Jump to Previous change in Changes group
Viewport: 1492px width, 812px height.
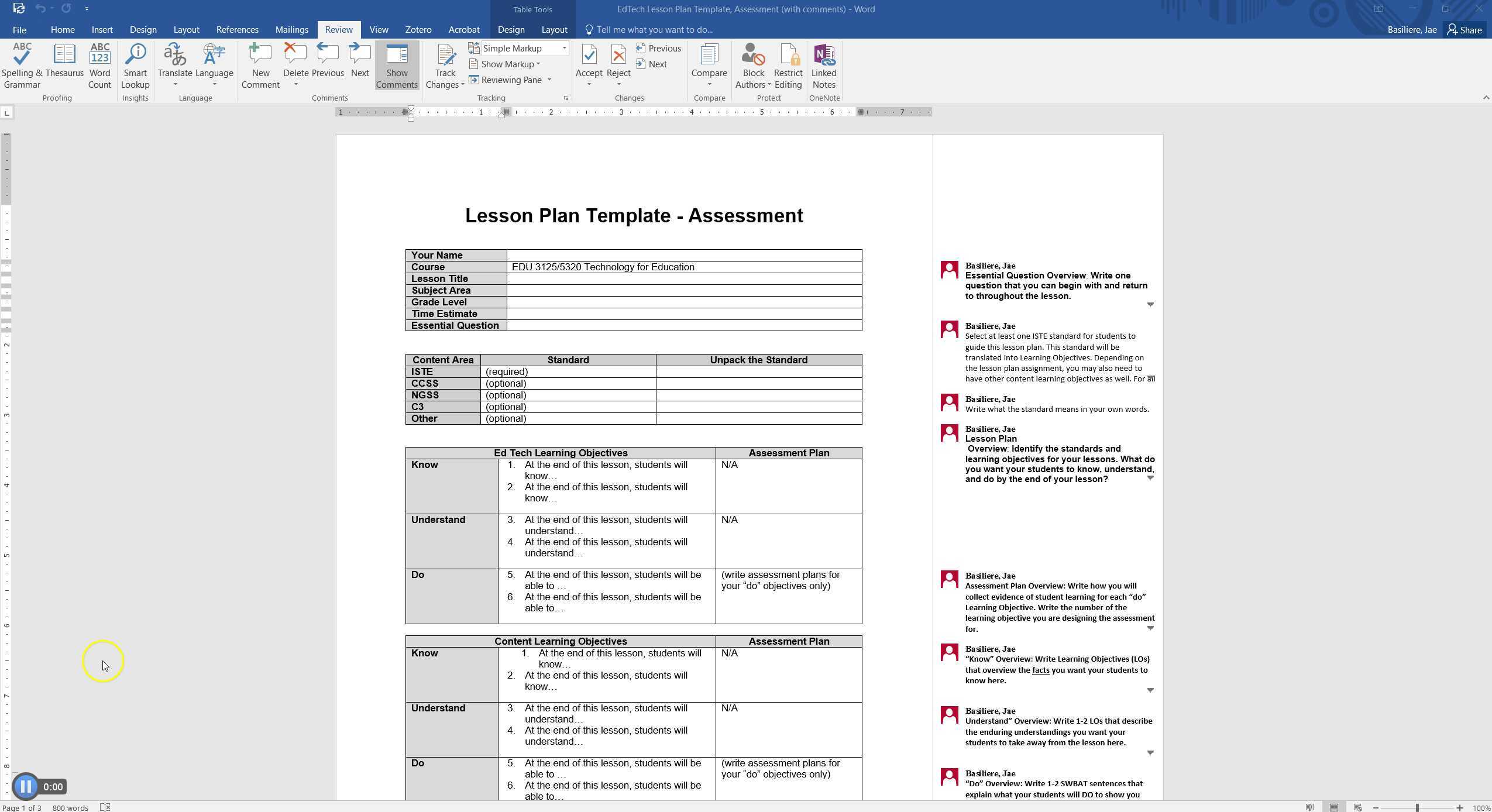pyautogui.click(x=658, y=48)
